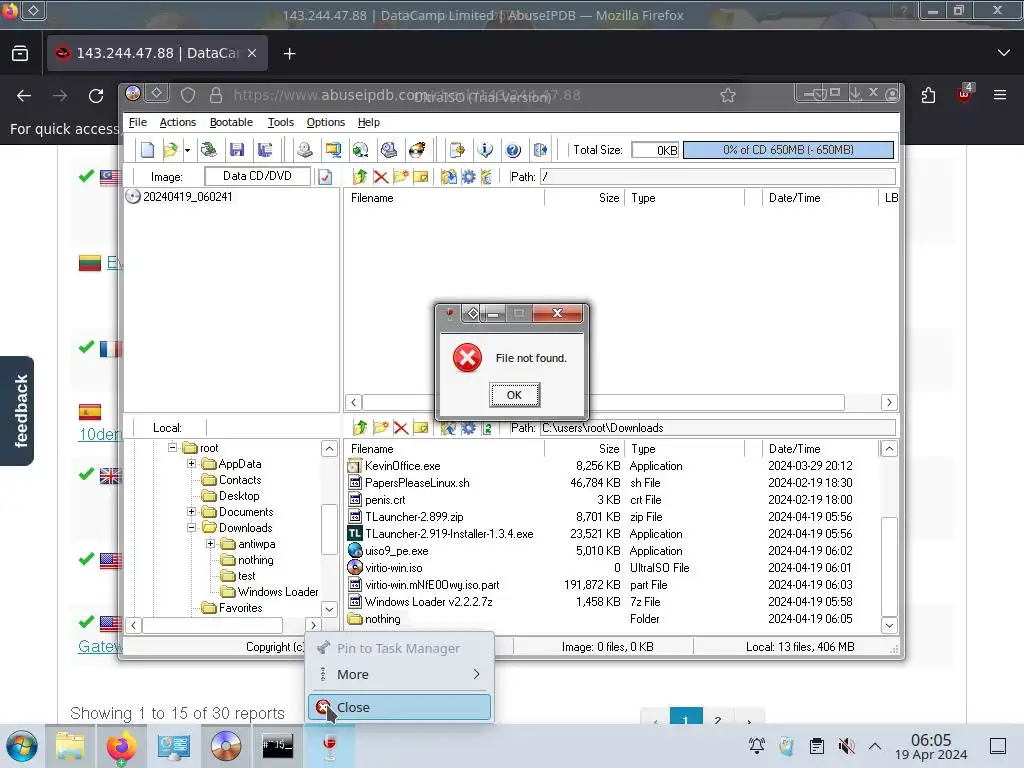The height and width of the screenshot is (768, 1024).
Task: Click the local pane gear Properties icon
Action: coord(468,428)
